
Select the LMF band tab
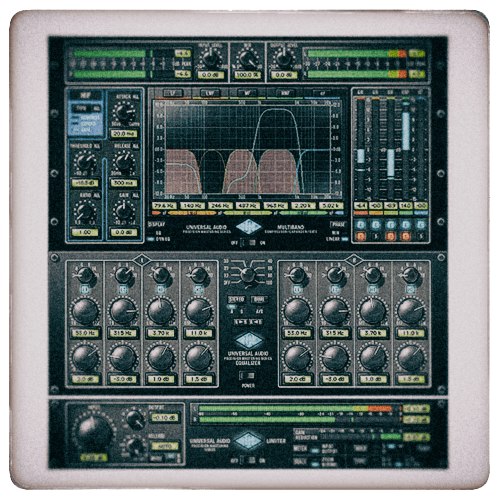210,93
